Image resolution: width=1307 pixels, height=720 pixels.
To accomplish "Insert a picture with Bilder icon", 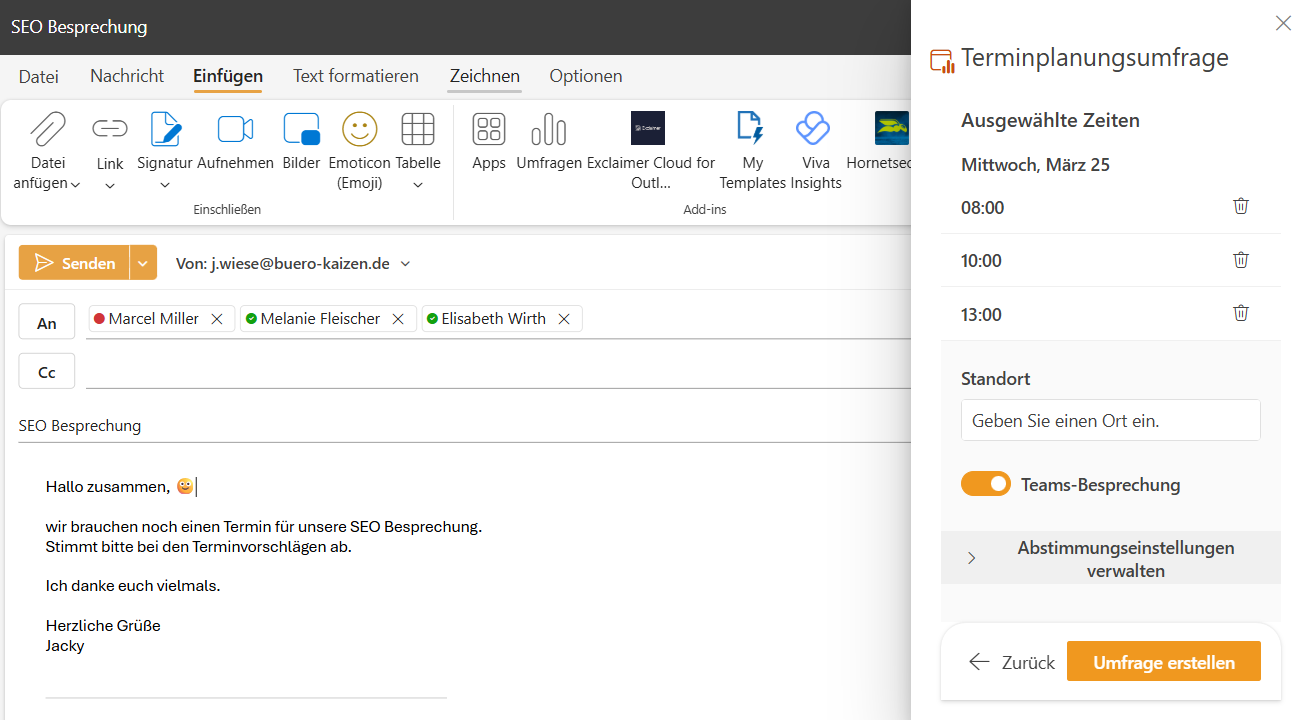I will point(301,130).
